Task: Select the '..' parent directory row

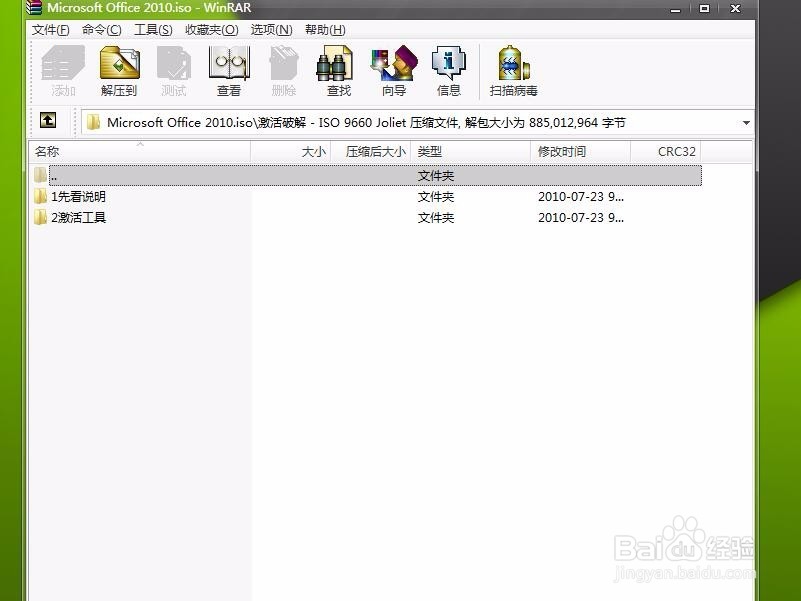Action: 375,175
